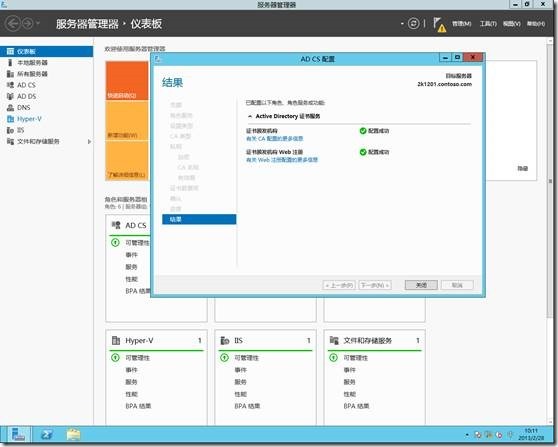The image size is (558, 447).
Task: Click AD CS tile manageability status icon
Action: click(115, 242)
